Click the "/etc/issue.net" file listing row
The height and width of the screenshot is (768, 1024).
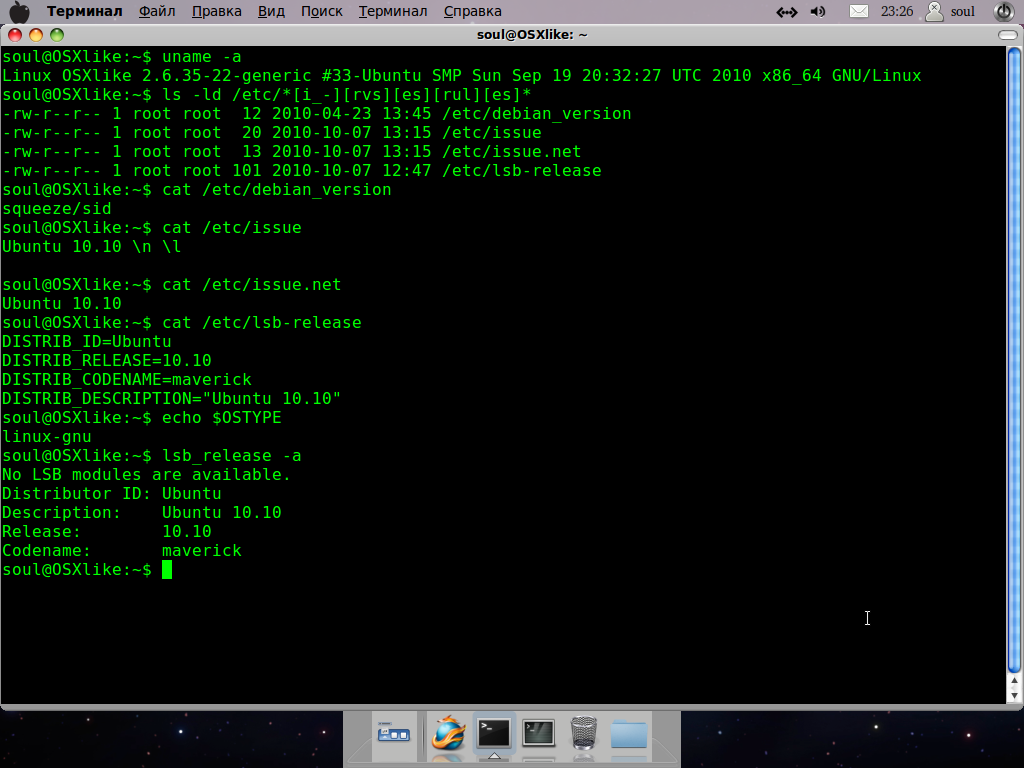(292, 152)
